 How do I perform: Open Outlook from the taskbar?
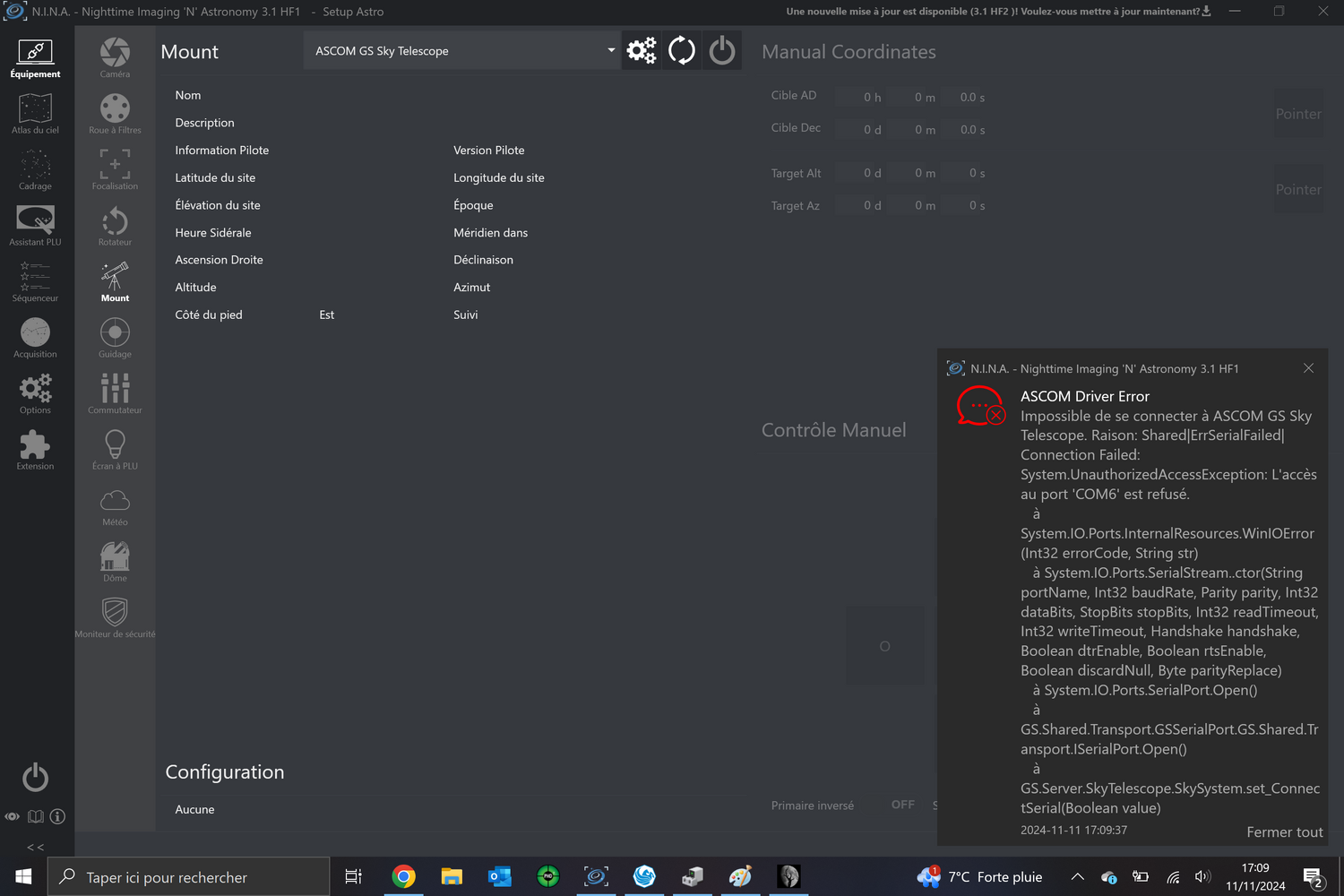(x=499, y=876)
